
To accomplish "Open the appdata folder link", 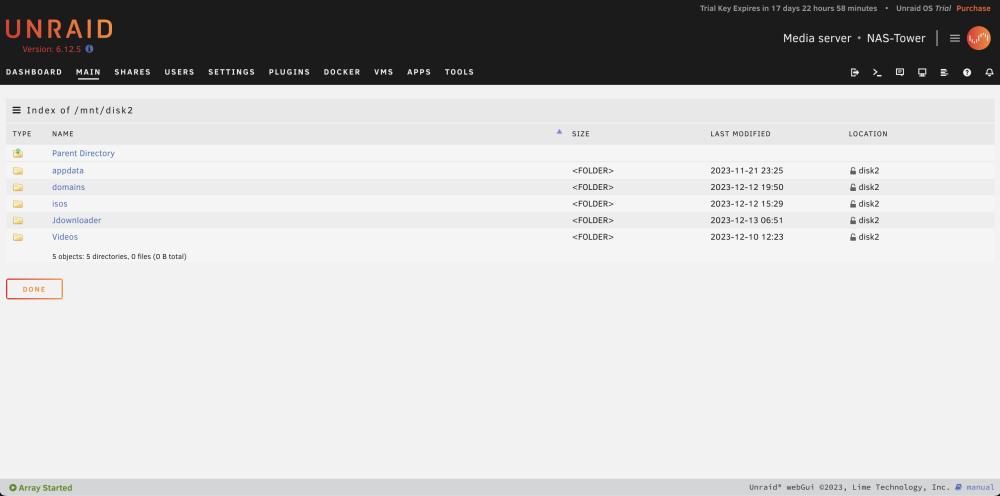I will pos(68,171).
